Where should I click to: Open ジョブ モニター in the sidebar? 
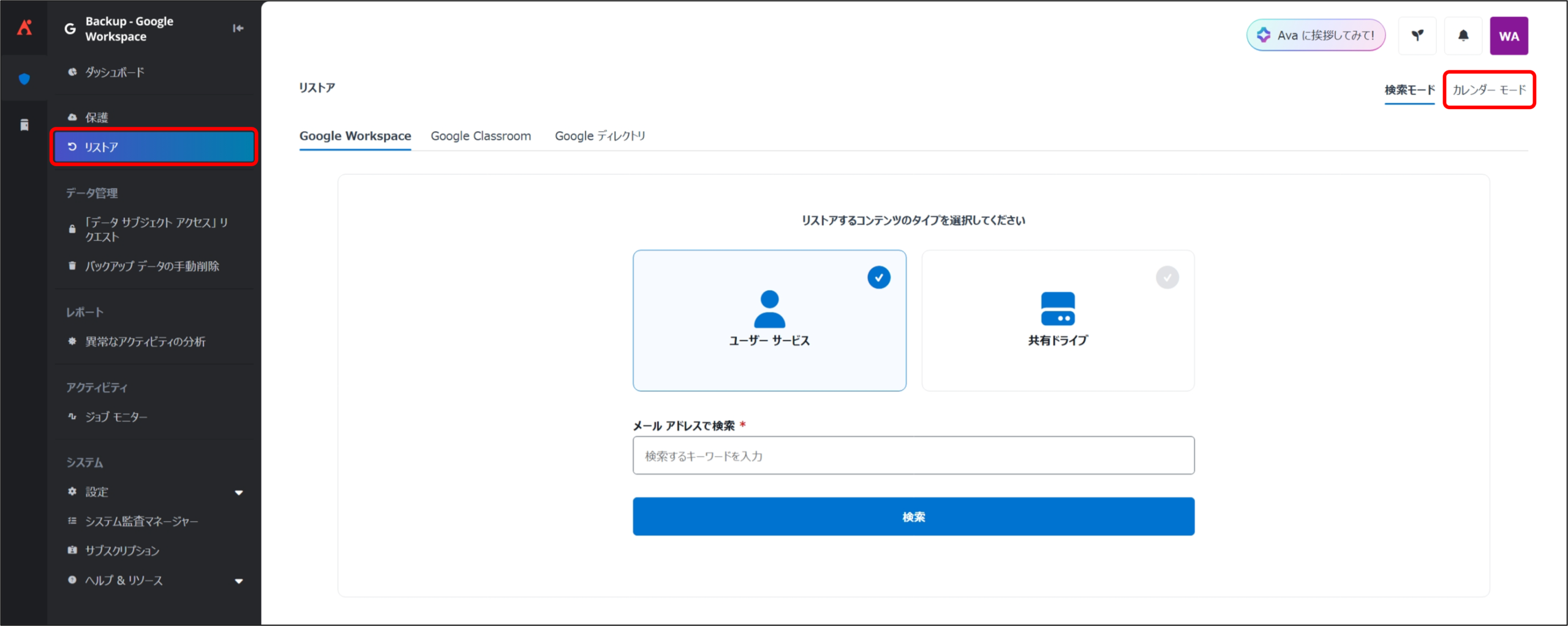116,417
